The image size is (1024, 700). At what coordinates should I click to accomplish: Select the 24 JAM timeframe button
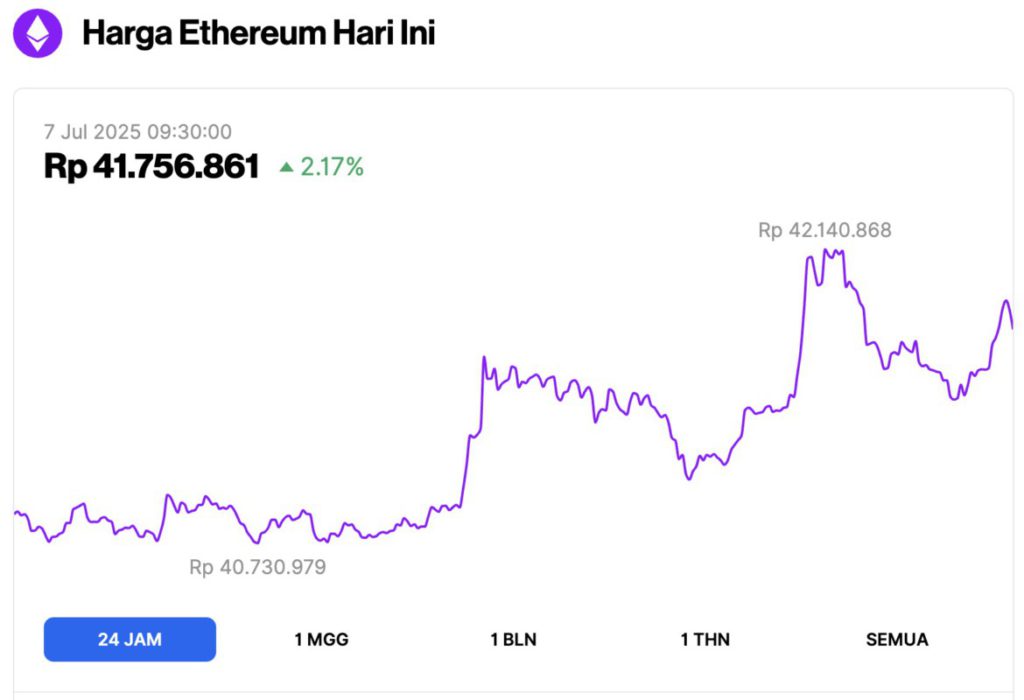130,639
